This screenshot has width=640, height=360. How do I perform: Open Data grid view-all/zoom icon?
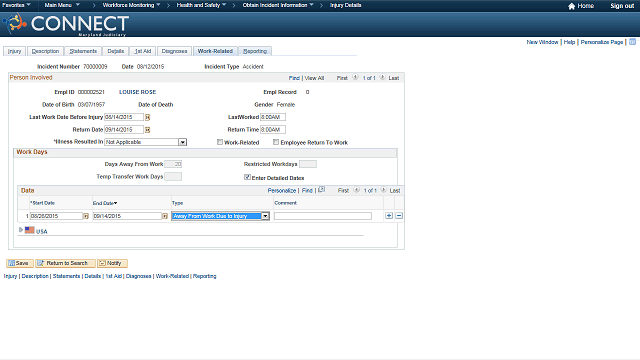tap(322, 189)
